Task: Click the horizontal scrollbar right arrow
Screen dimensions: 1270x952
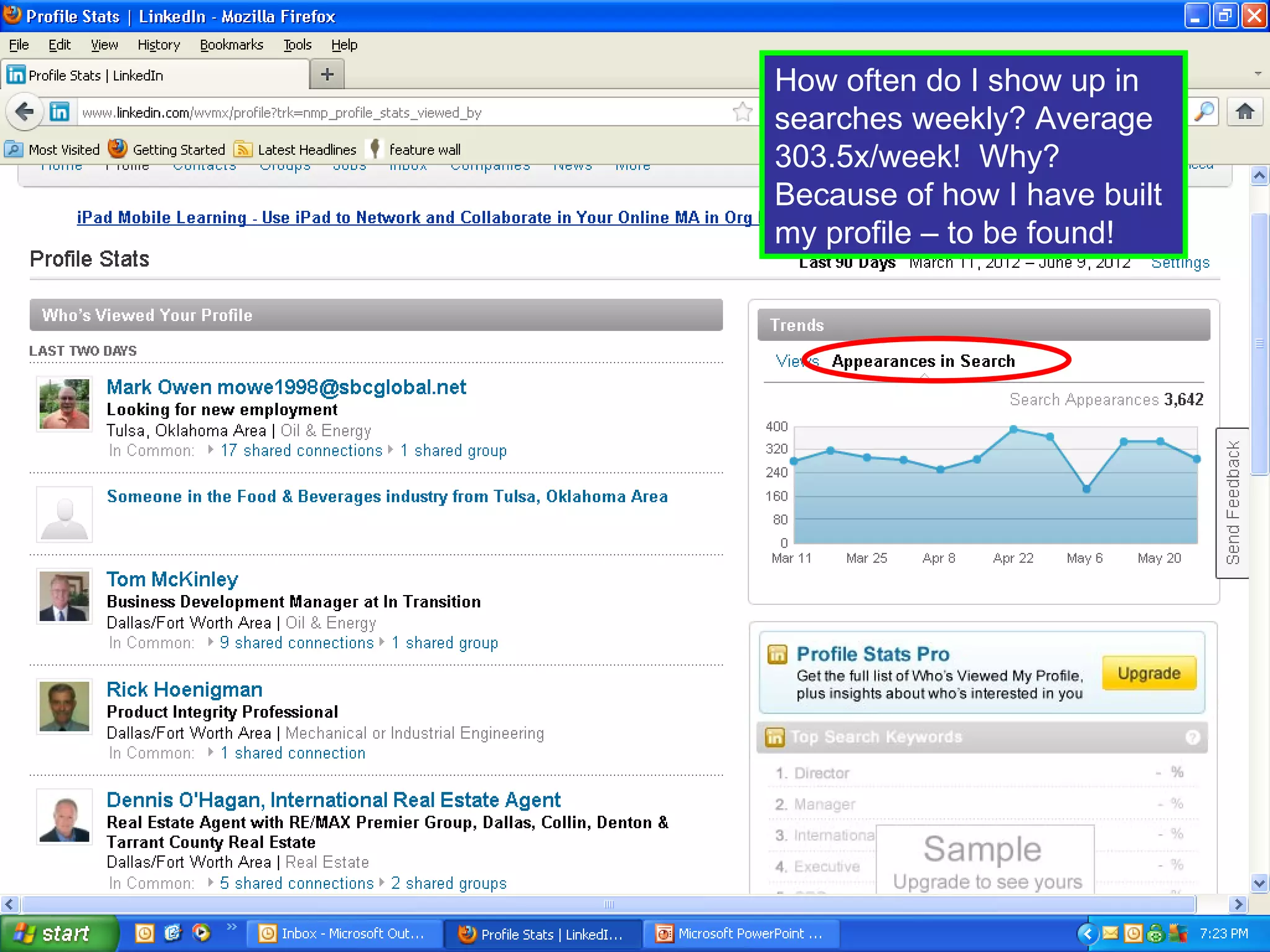Action: tap(1237, 904)
